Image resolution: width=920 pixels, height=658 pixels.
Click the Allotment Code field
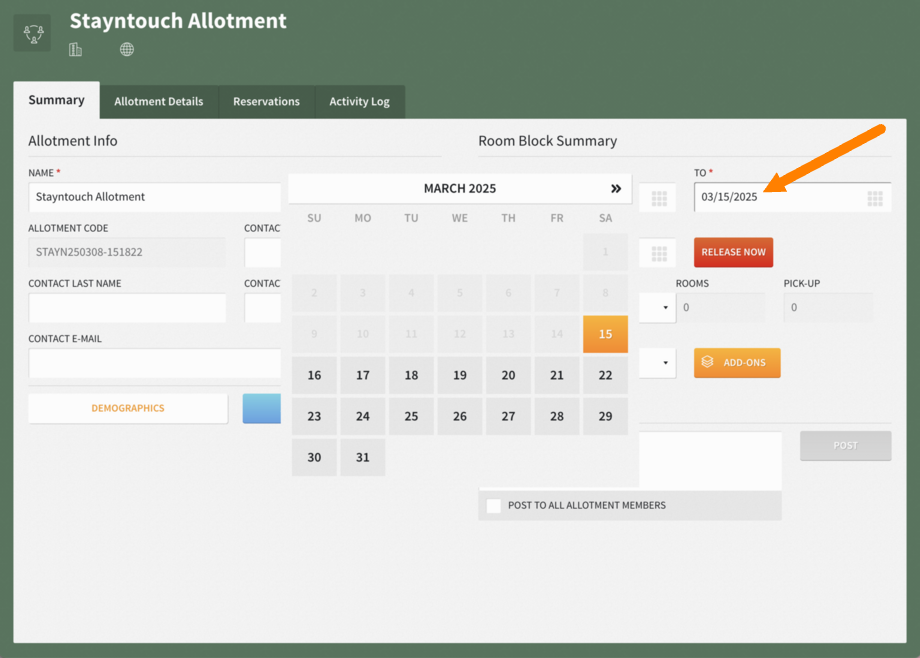(x=127, y=252)
